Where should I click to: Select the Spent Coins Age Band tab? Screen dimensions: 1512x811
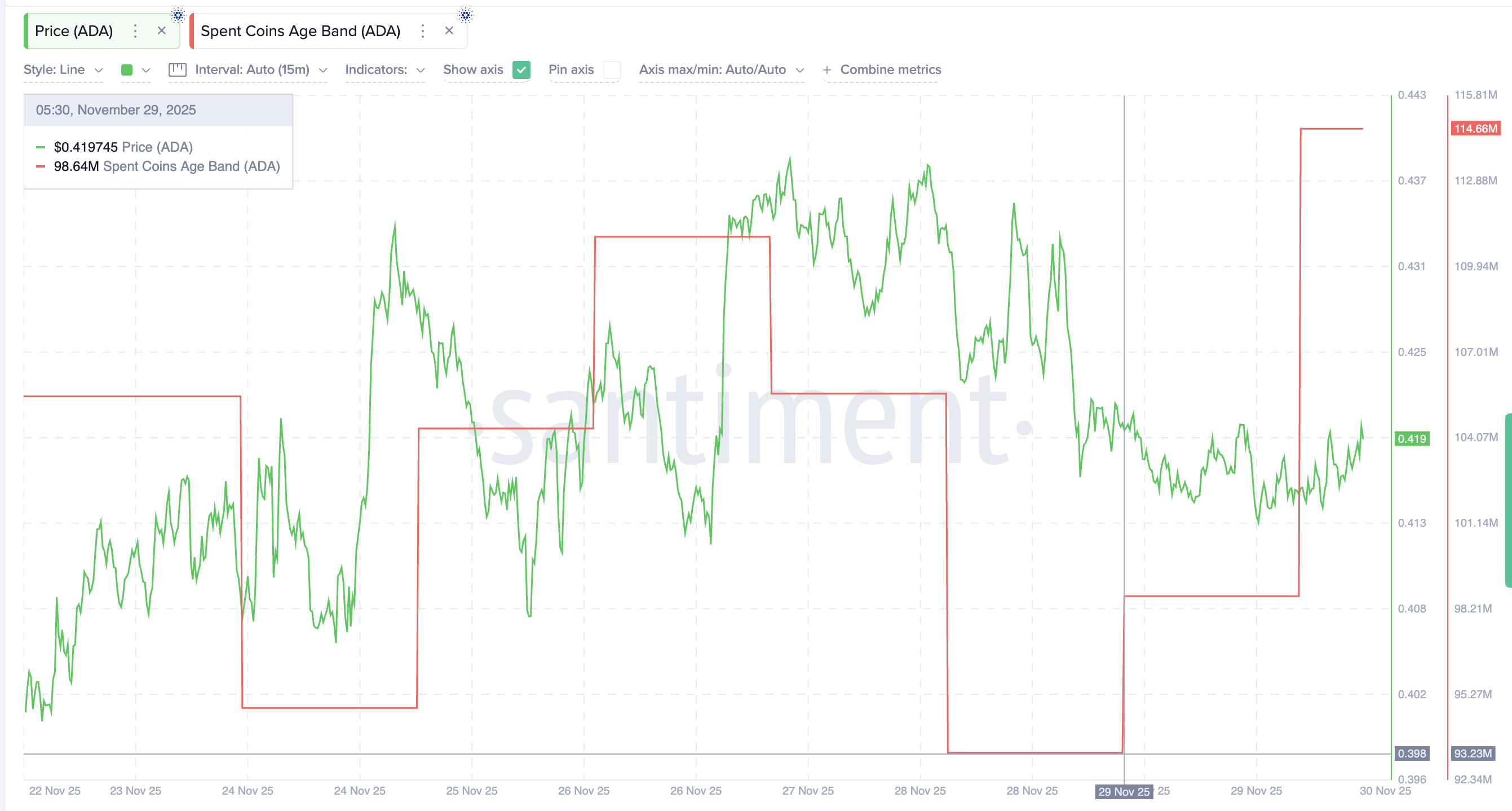pyautogui.click(x=300, y=31)
